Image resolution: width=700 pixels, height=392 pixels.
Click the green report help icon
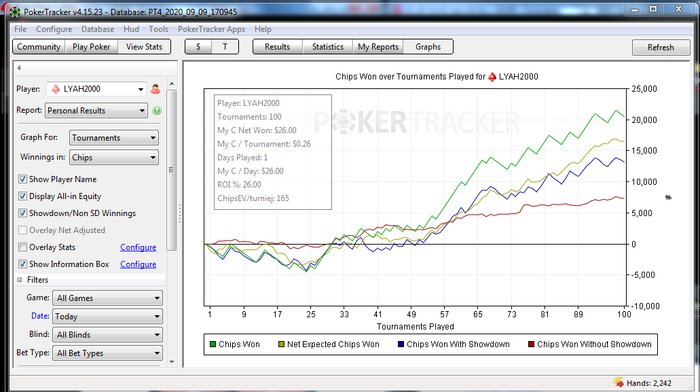click(x=157, y=111)
